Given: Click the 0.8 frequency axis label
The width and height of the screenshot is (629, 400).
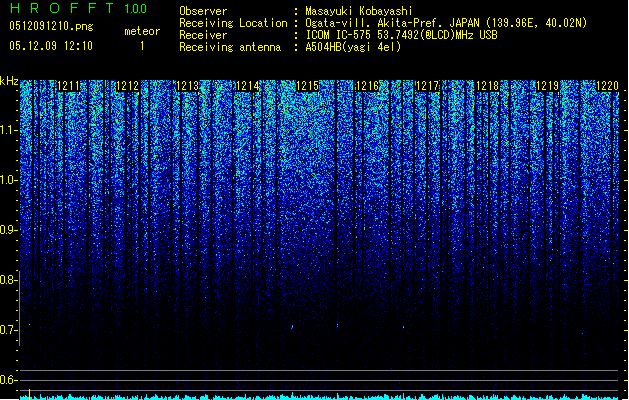Looking at the screenshot, I should pyautogui.click(x=8, y=280).
